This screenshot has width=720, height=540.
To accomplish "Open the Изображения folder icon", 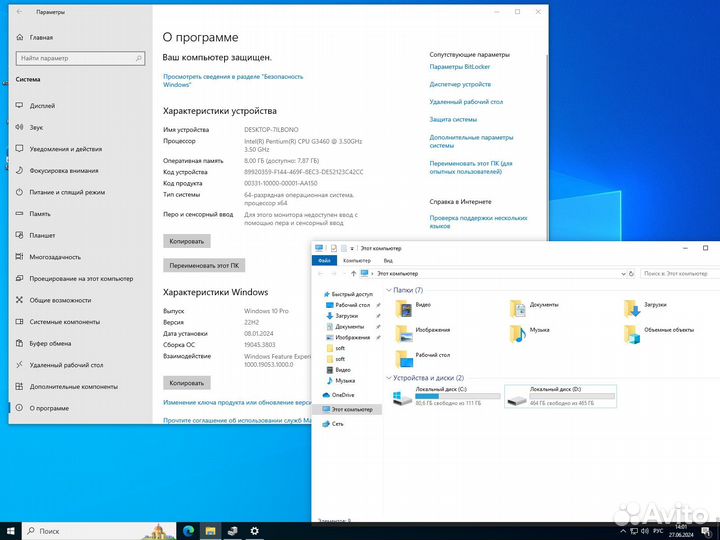I will [x=404, y=334].
